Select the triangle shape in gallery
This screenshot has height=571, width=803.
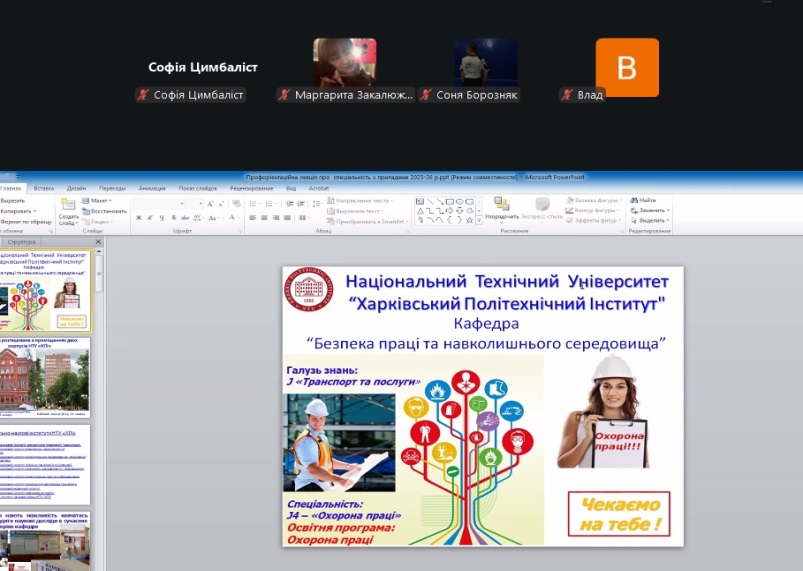(x=420, y=211)
